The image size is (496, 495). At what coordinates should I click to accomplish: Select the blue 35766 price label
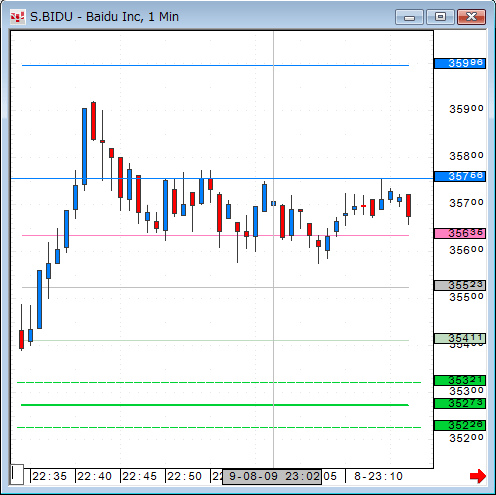click(x=460, y=176)
